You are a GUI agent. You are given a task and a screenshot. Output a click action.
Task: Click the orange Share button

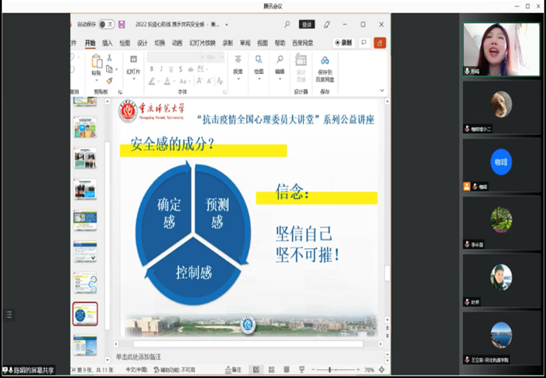[x=380, y=43]
